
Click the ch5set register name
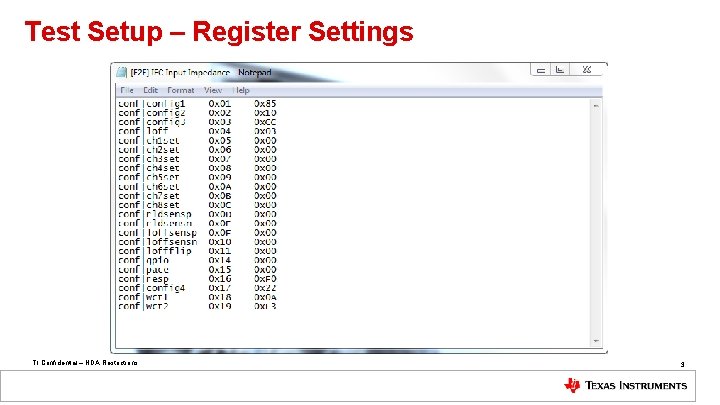(x=163, y=177)
